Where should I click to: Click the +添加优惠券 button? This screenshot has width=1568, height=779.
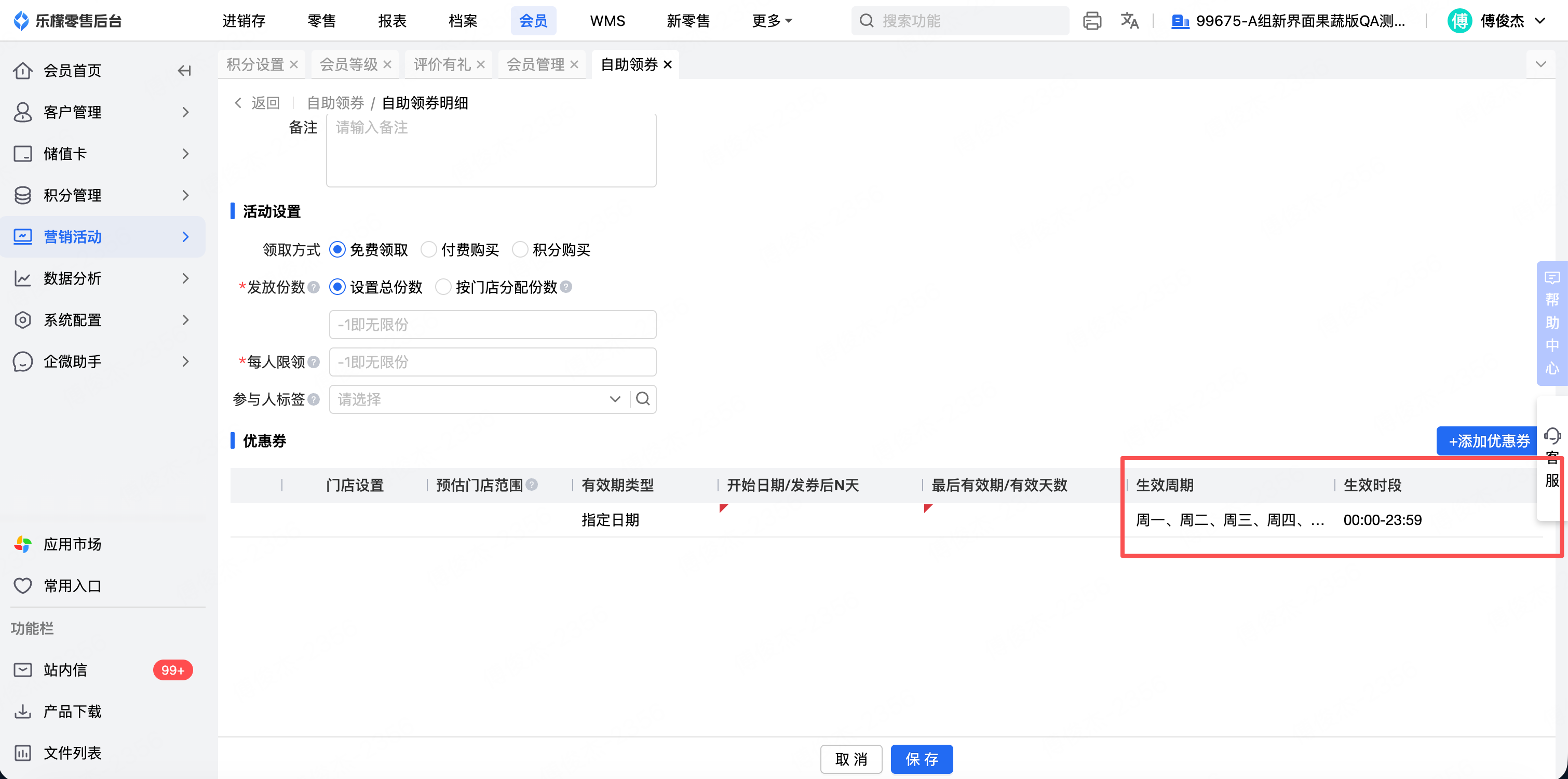coord(1488,441)
